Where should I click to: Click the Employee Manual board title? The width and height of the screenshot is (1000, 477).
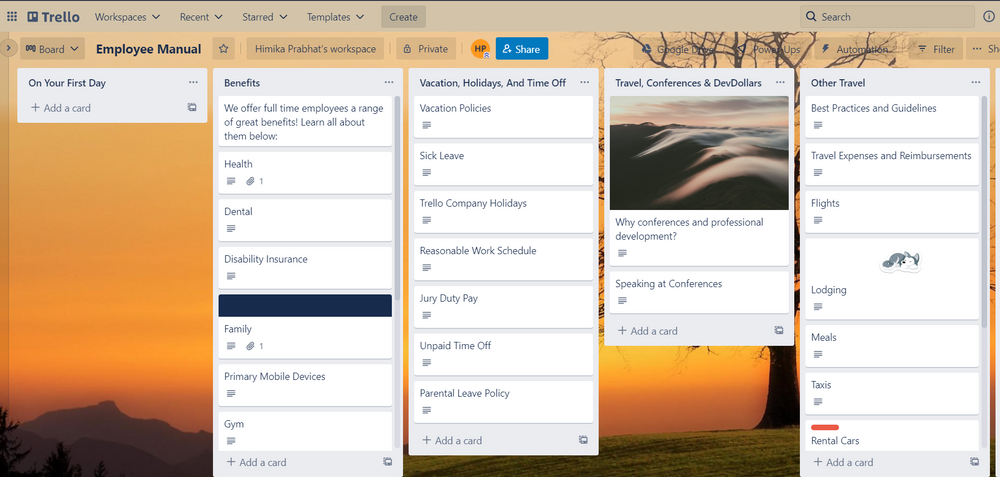click(x=149, y=49)
